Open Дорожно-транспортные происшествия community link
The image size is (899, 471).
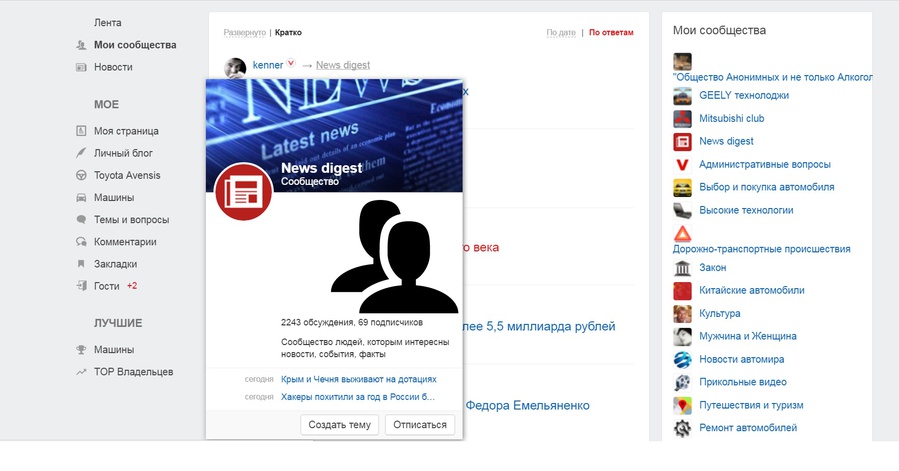[x=761, y=249]
